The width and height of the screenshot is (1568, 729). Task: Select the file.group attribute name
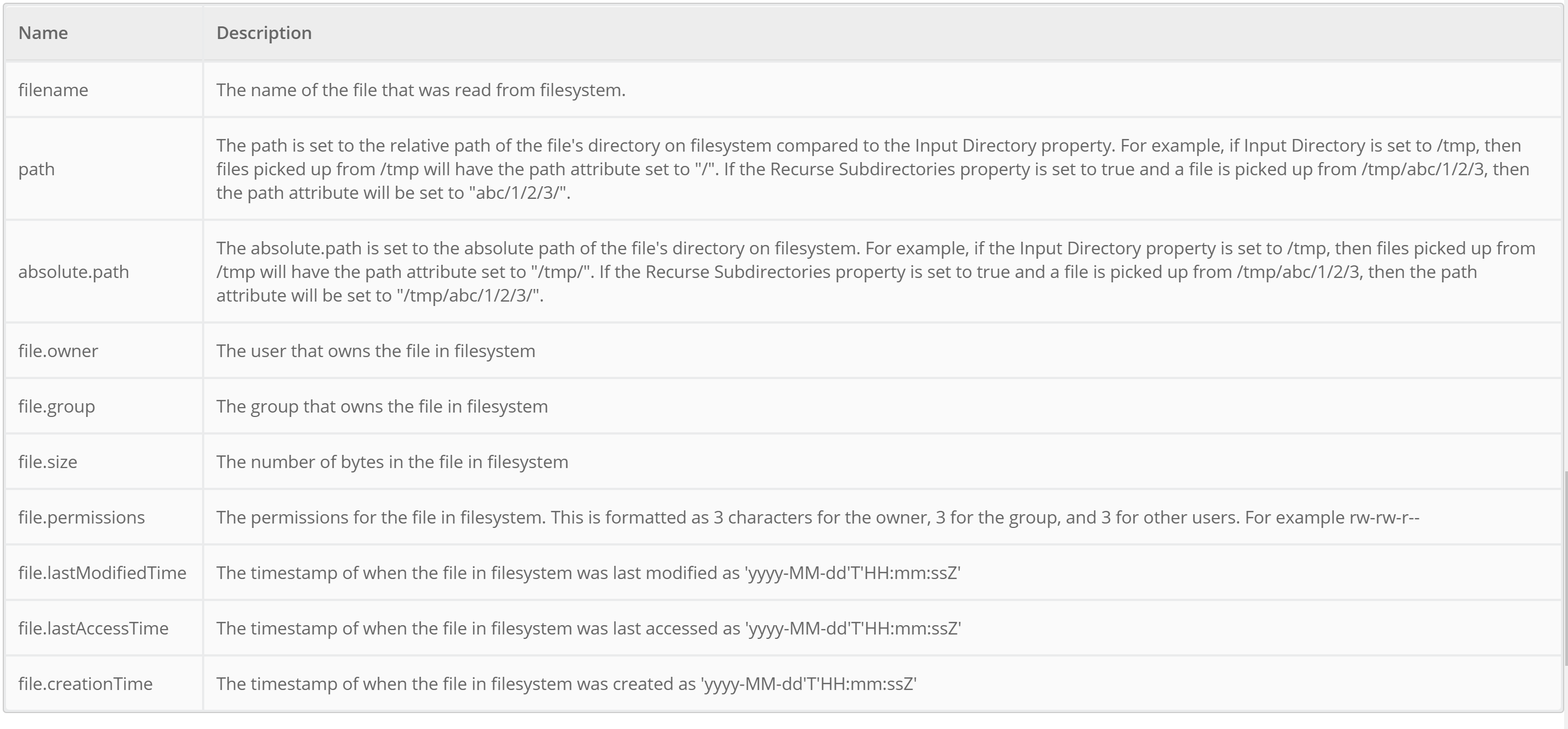(x=57, y=406)
